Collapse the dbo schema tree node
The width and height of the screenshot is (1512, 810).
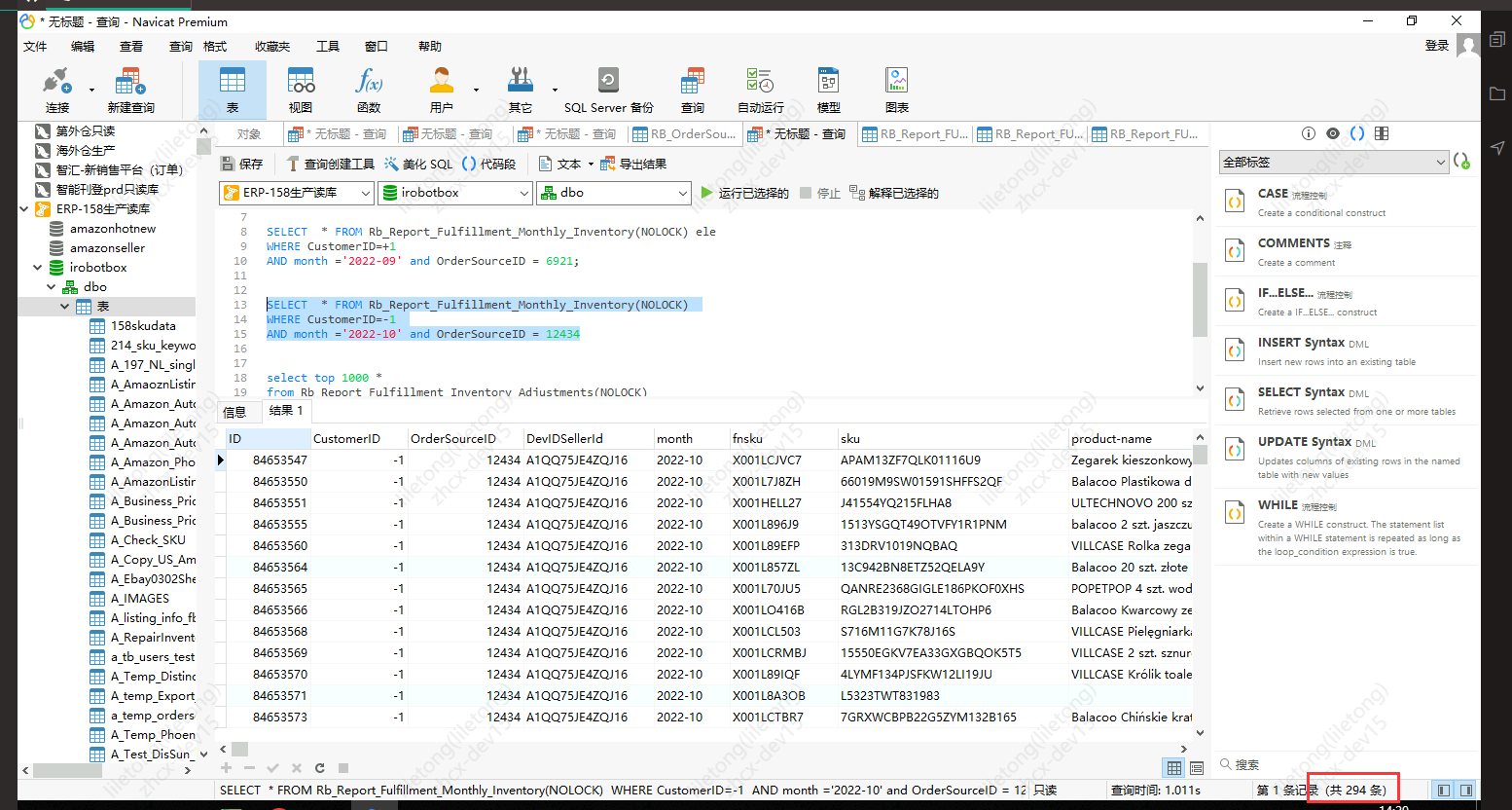coord(52,286)
